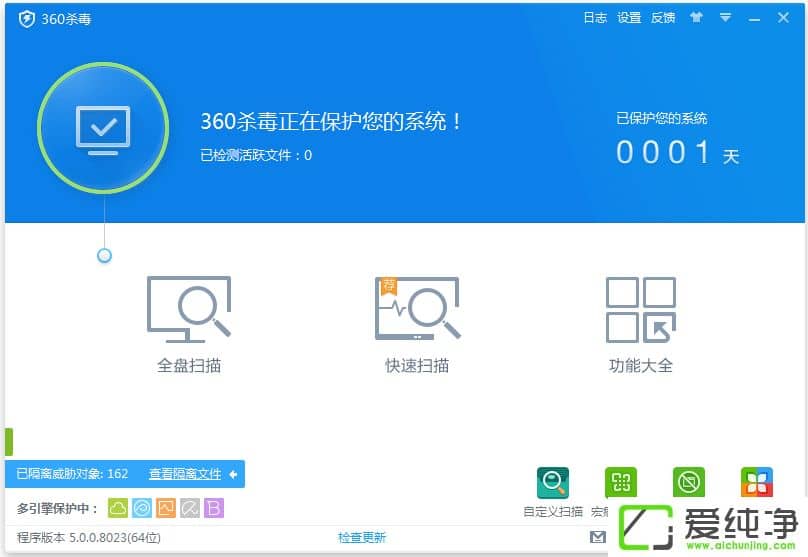
Task: Open the 日志 log menu
Action: pos(595,18)
